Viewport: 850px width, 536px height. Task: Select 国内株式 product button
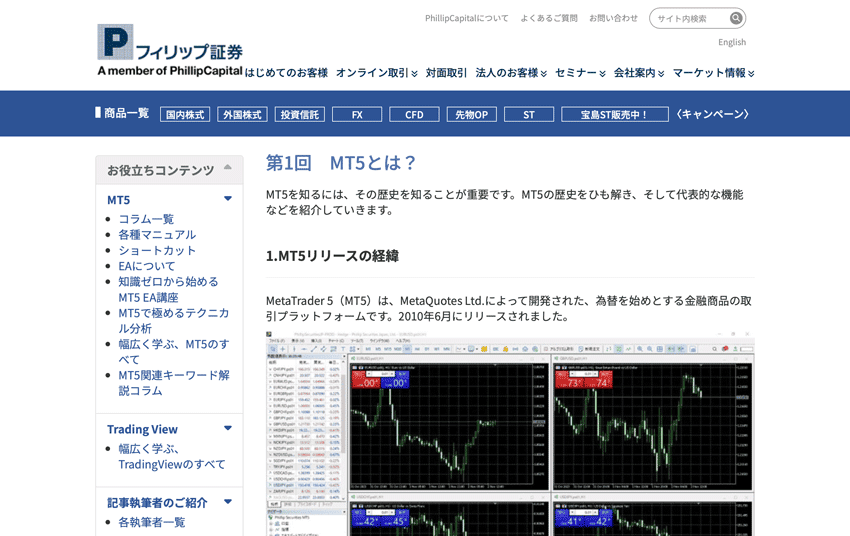click(185, 114)
